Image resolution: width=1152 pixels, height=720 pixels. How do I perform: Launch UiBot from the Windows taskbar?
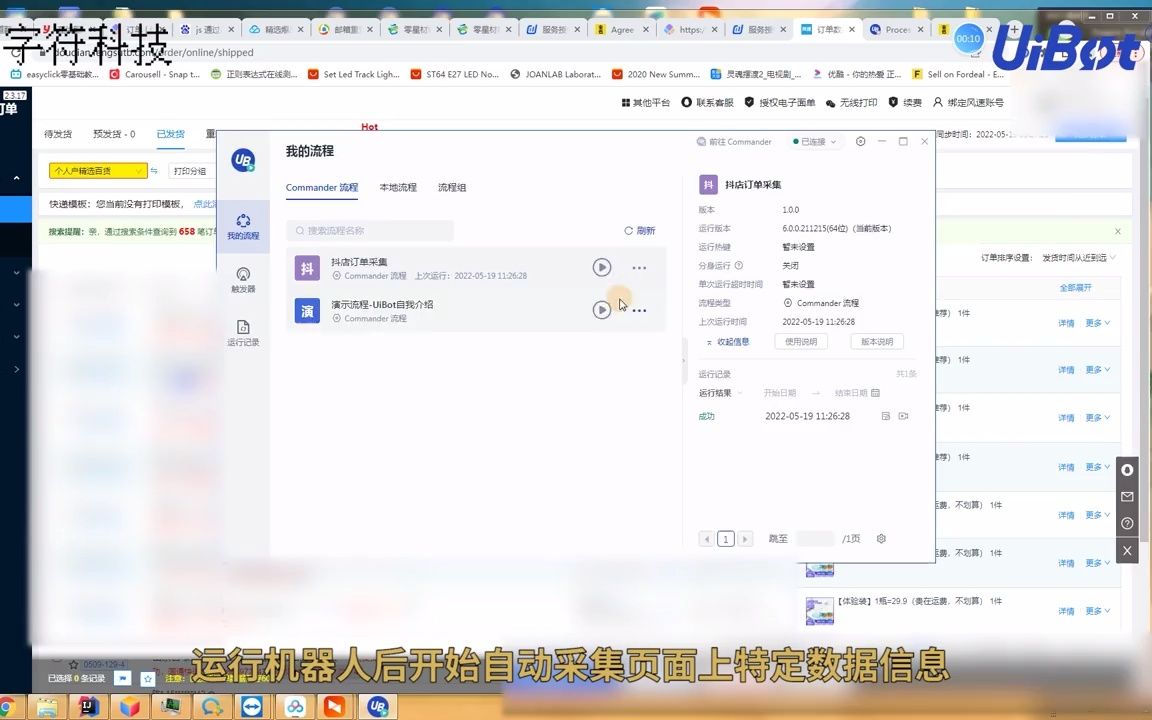378,707
